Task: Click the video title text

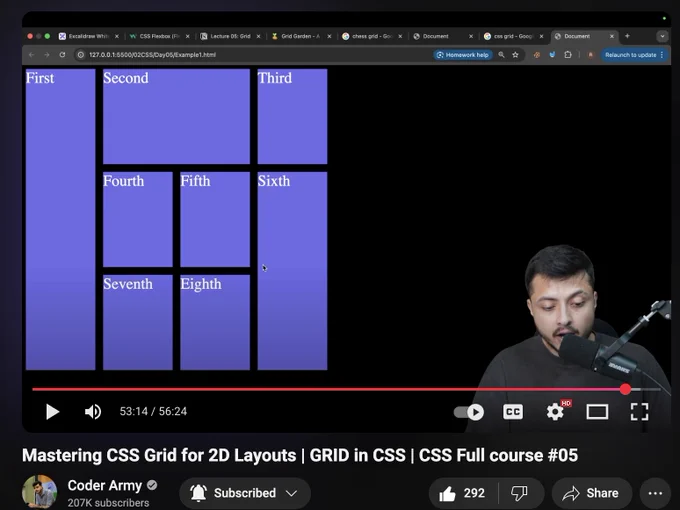Action: coord(300,455)
